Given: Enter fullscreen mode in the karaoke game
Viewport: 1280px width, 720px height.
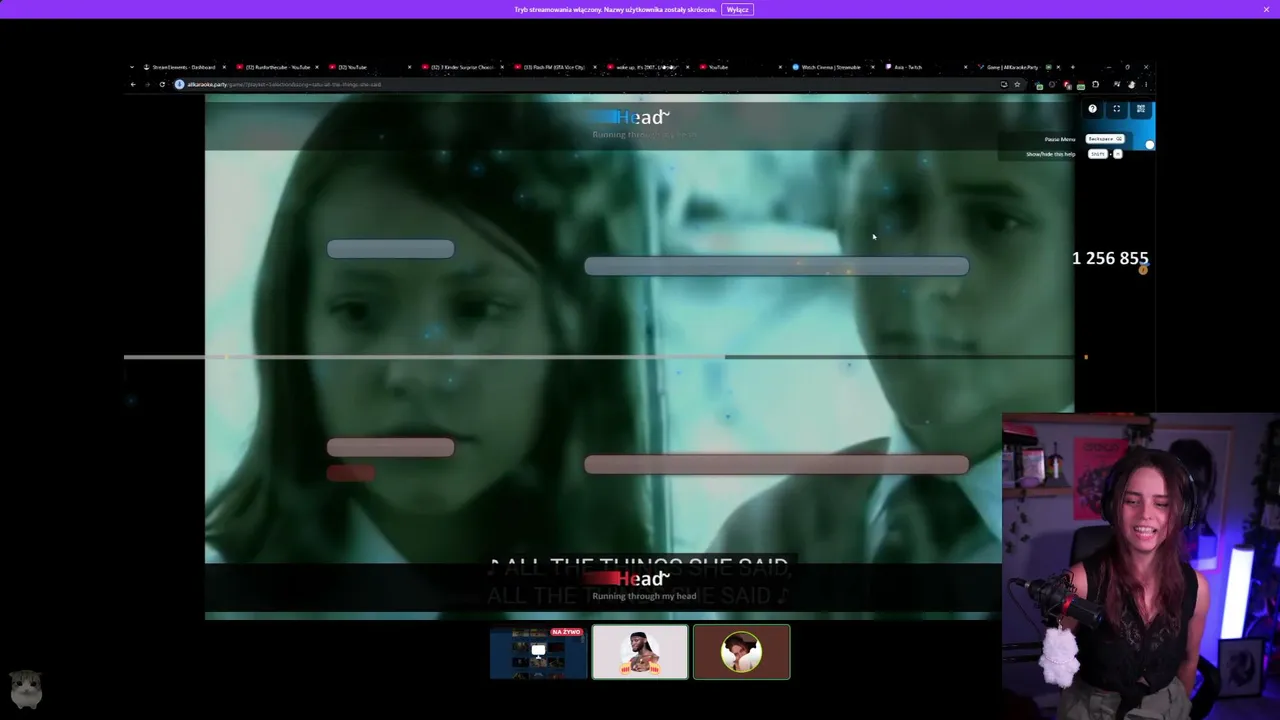Looking at the screenshot, I should point(1116,109).
